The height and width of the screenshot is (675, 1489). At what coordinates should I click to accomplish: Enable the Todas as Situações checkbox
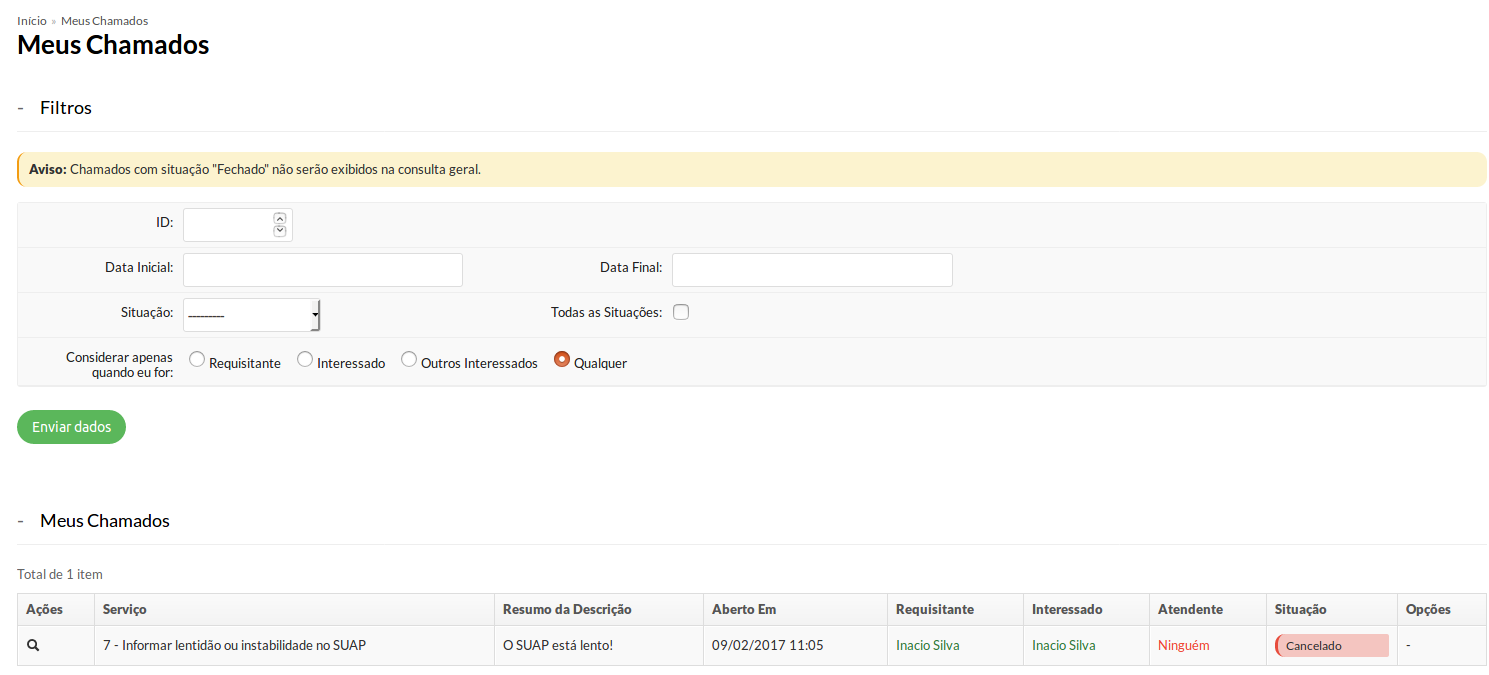coord(681,312)
